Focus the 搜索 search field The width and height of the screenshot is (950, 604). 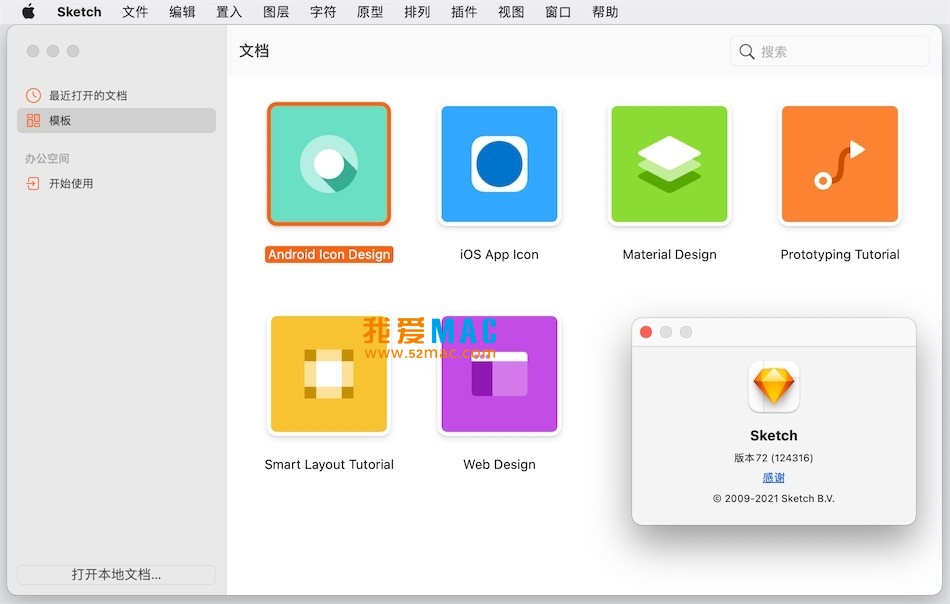click(x=829, y=51)
